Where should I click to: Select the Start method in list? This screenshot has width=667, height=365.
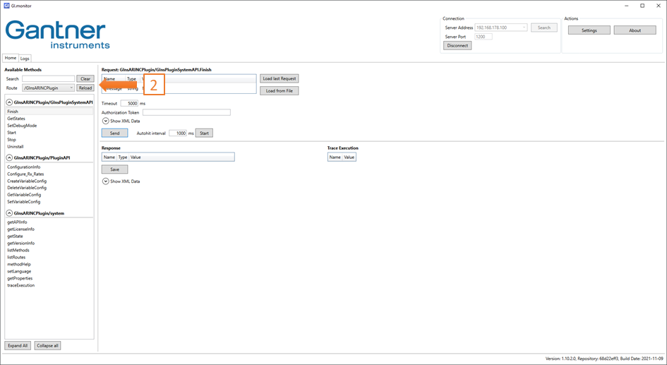pos(11,133)
